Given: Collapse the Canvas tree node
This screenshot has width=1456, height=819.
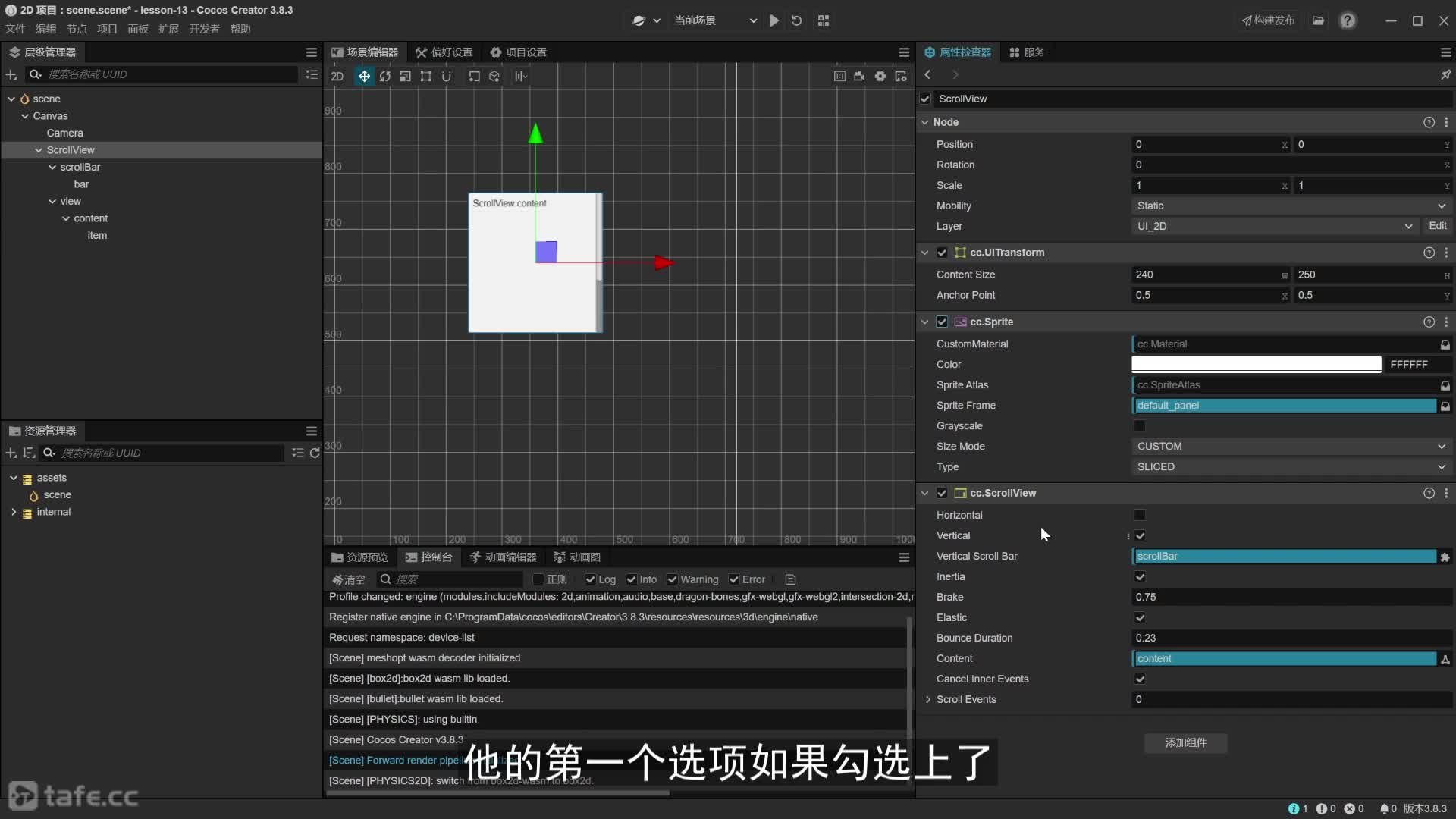Looking at the screenshot, I should (25, 116).
